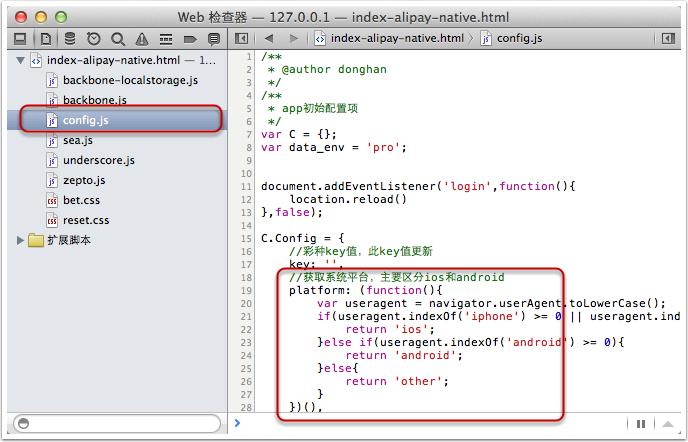Open the Console log speech bubble icon
The image size is (688, 442).
pyautogui.click(x=213, y=38)
